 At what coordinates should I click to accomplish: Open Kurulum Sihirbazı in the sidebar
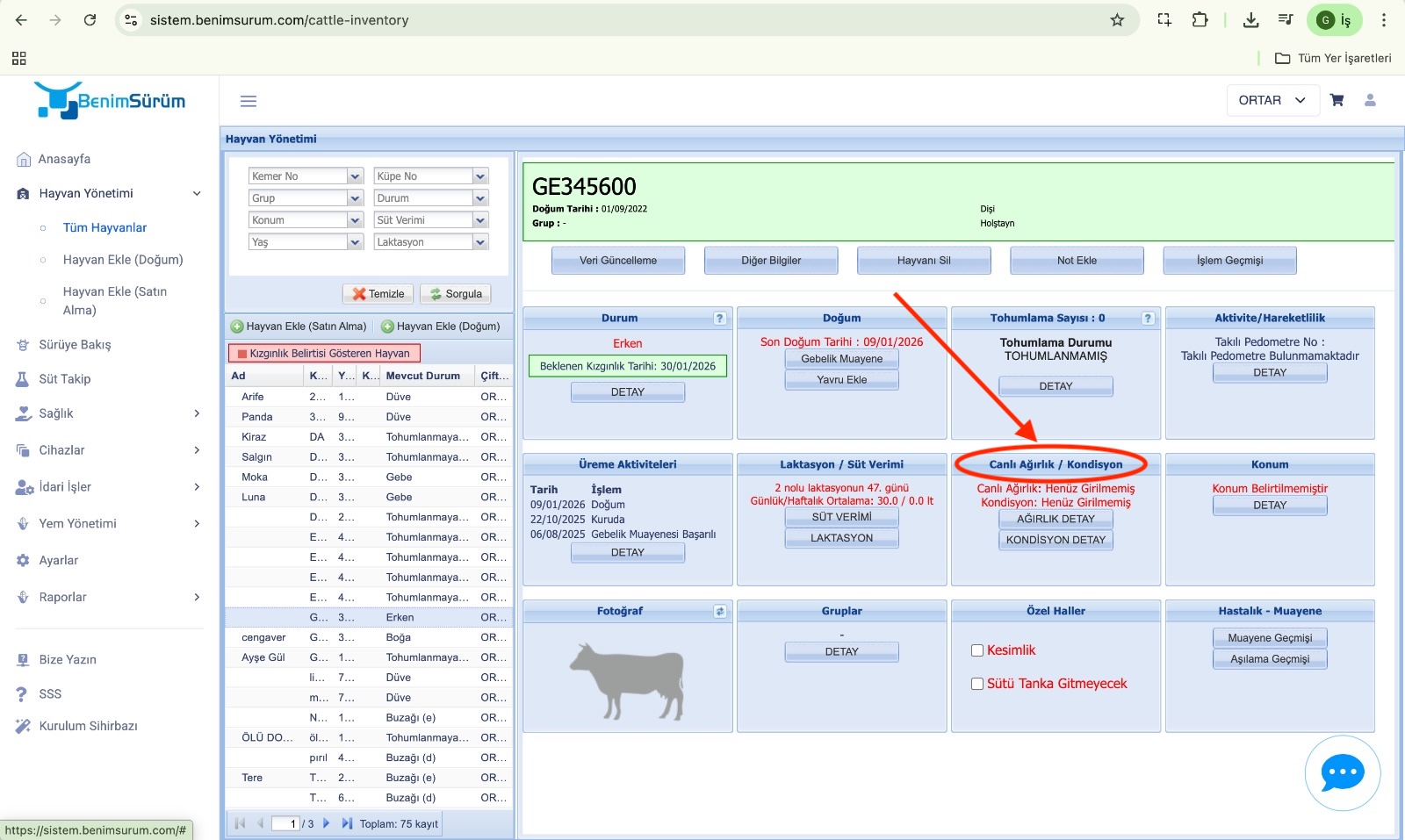point(88,726)
